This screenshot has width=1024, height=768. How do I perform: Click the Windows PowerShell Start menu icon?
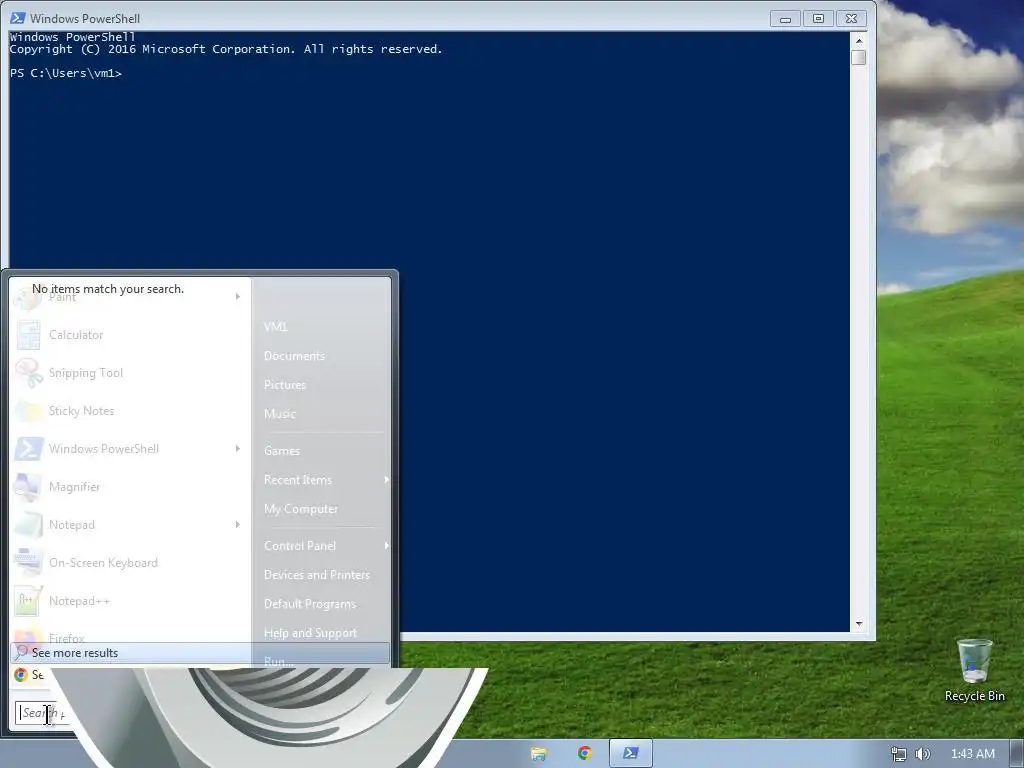tap(29, 449)
